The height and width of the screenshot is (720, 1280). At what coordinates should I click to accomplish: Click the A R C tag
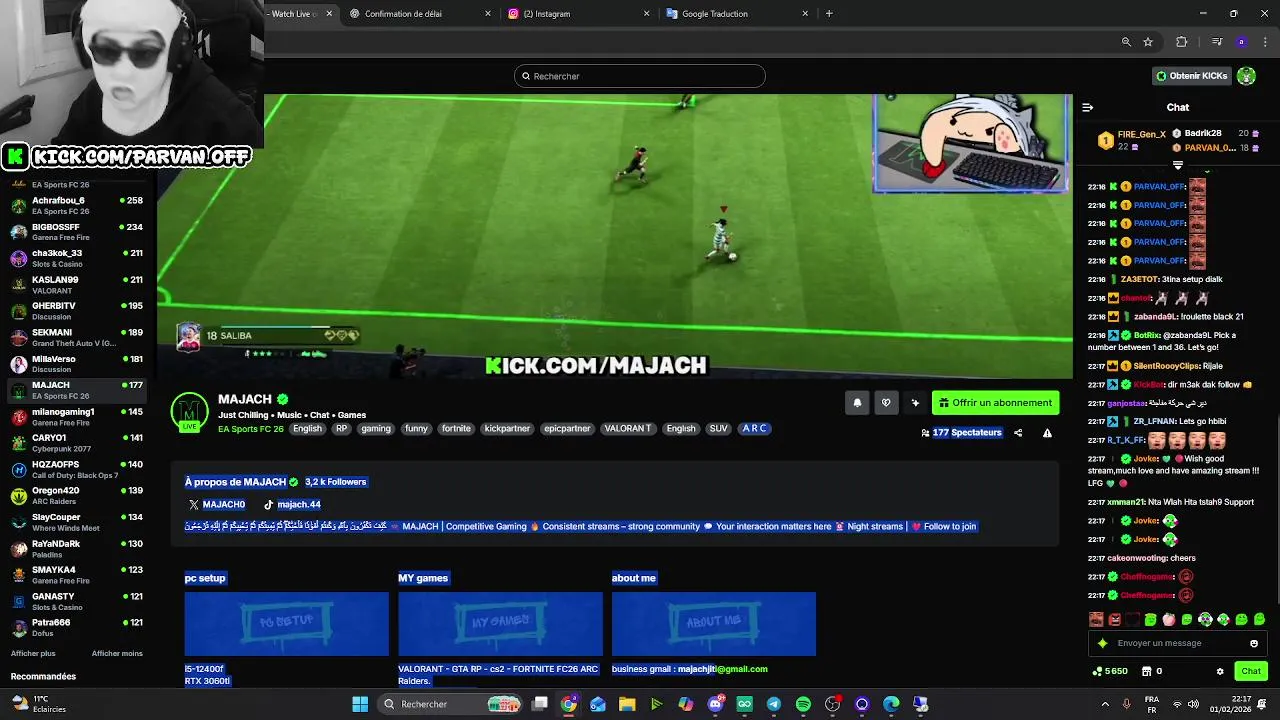[x=754, y=429]
